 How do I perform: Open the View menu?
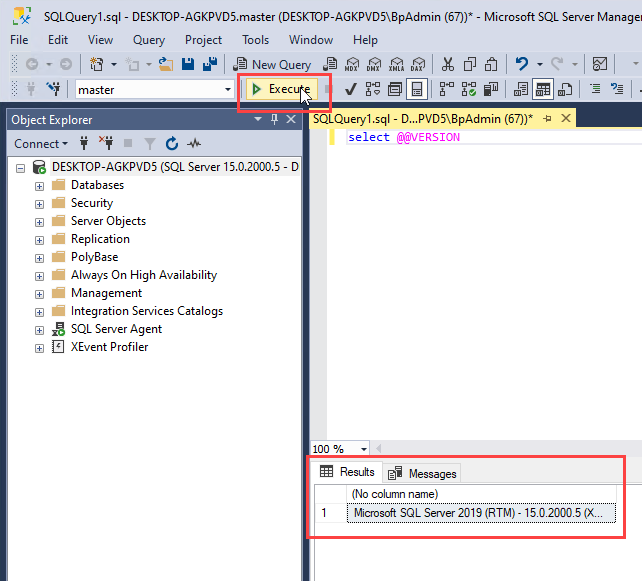100,40
